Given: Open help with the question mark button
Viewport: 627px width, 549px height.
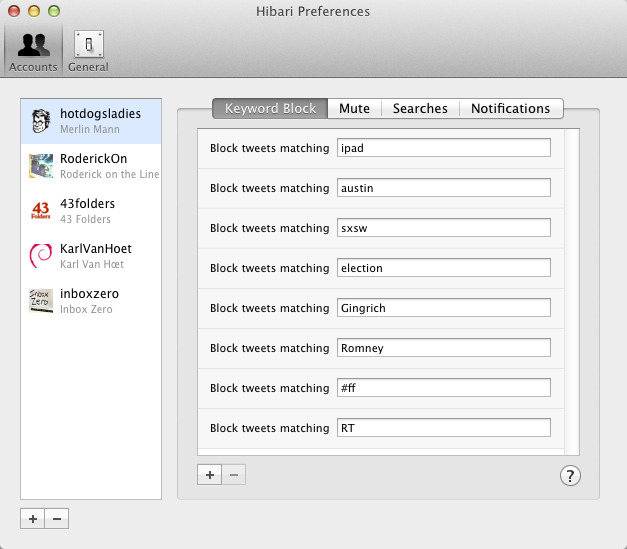Looking at the screenshot, I should (x=570, y=476).
